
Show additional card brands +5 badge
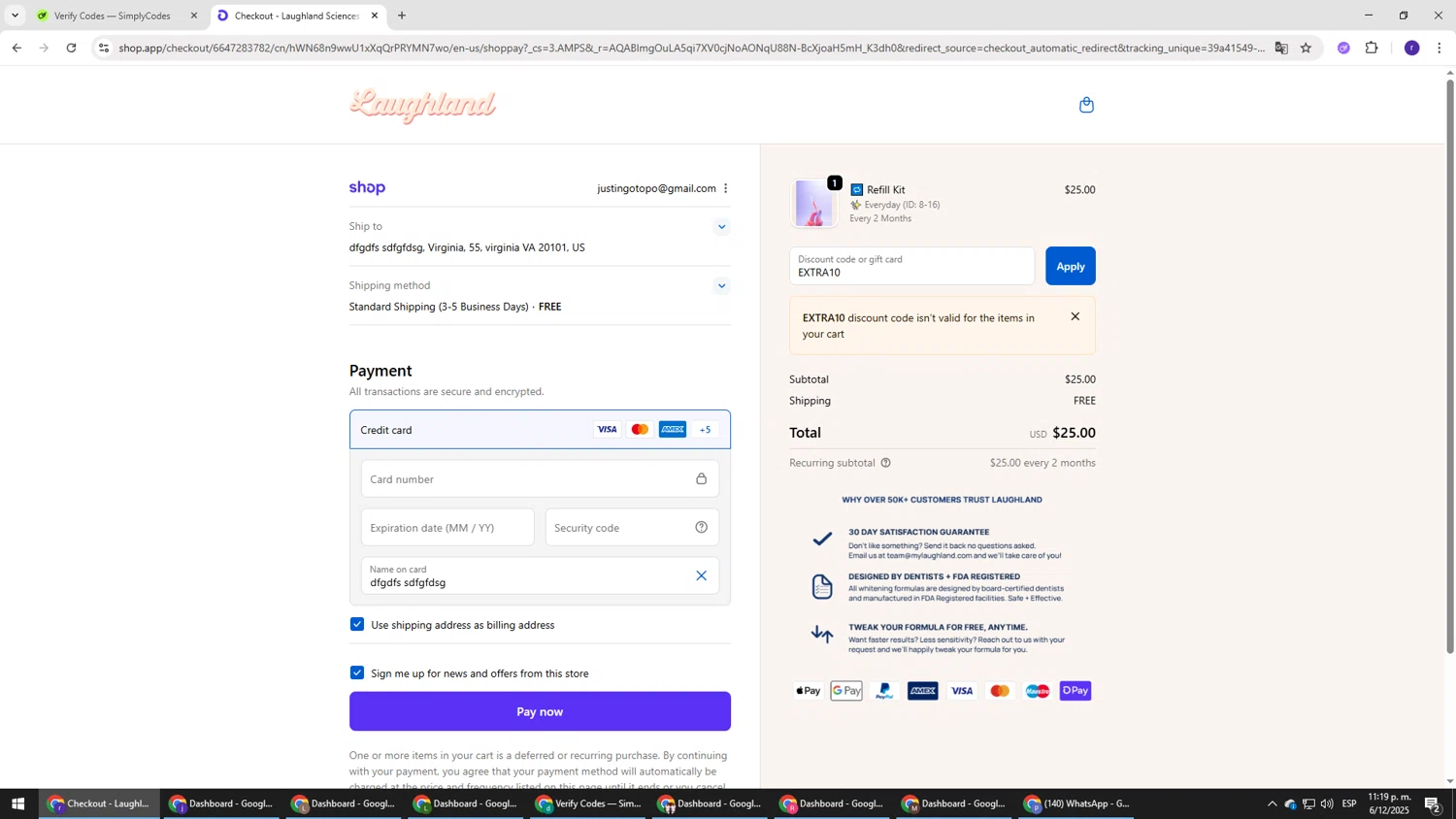706,430
